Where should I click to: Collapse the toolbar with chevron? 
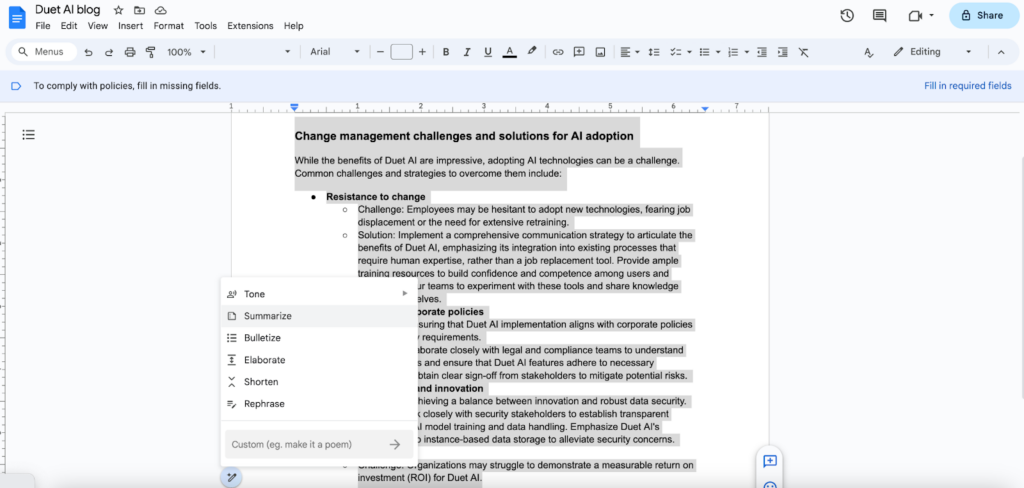coord(1000,52)
